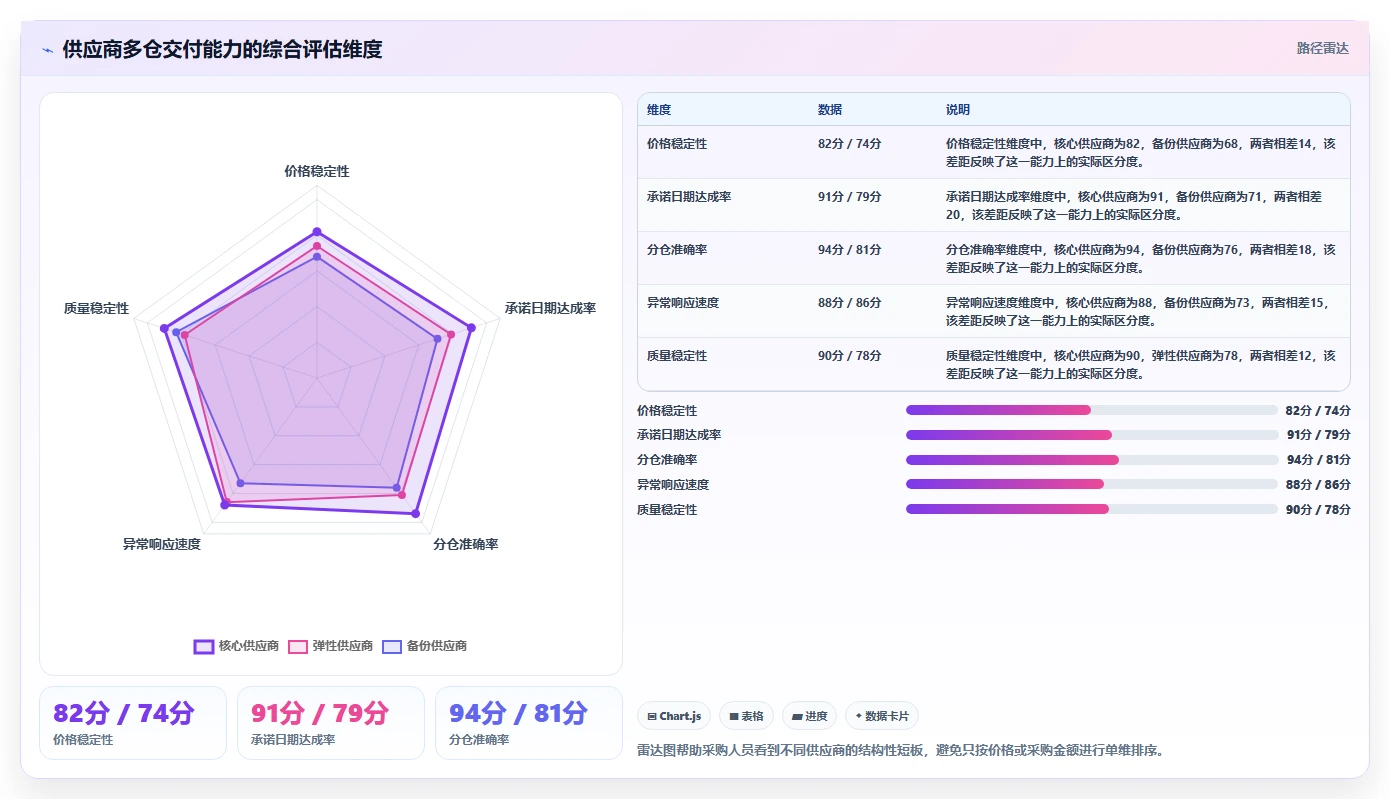Image resolution: width=1390 pixels, height=799 pixels.
Task: Click 核心供应商 data point on 承诺日期达成率 axis
Action: (x=471, y=327)
